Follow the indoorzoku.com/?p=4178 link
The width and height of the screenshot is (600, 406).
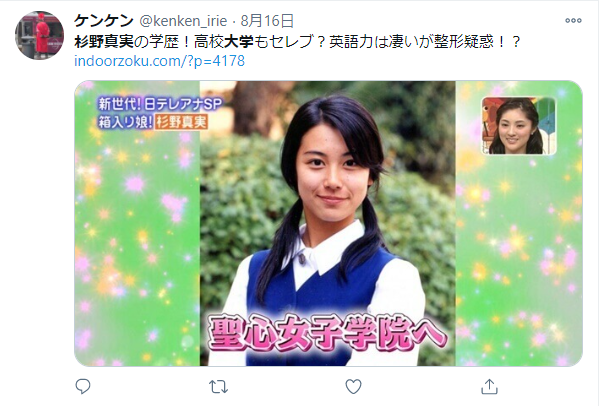[159, 61]
